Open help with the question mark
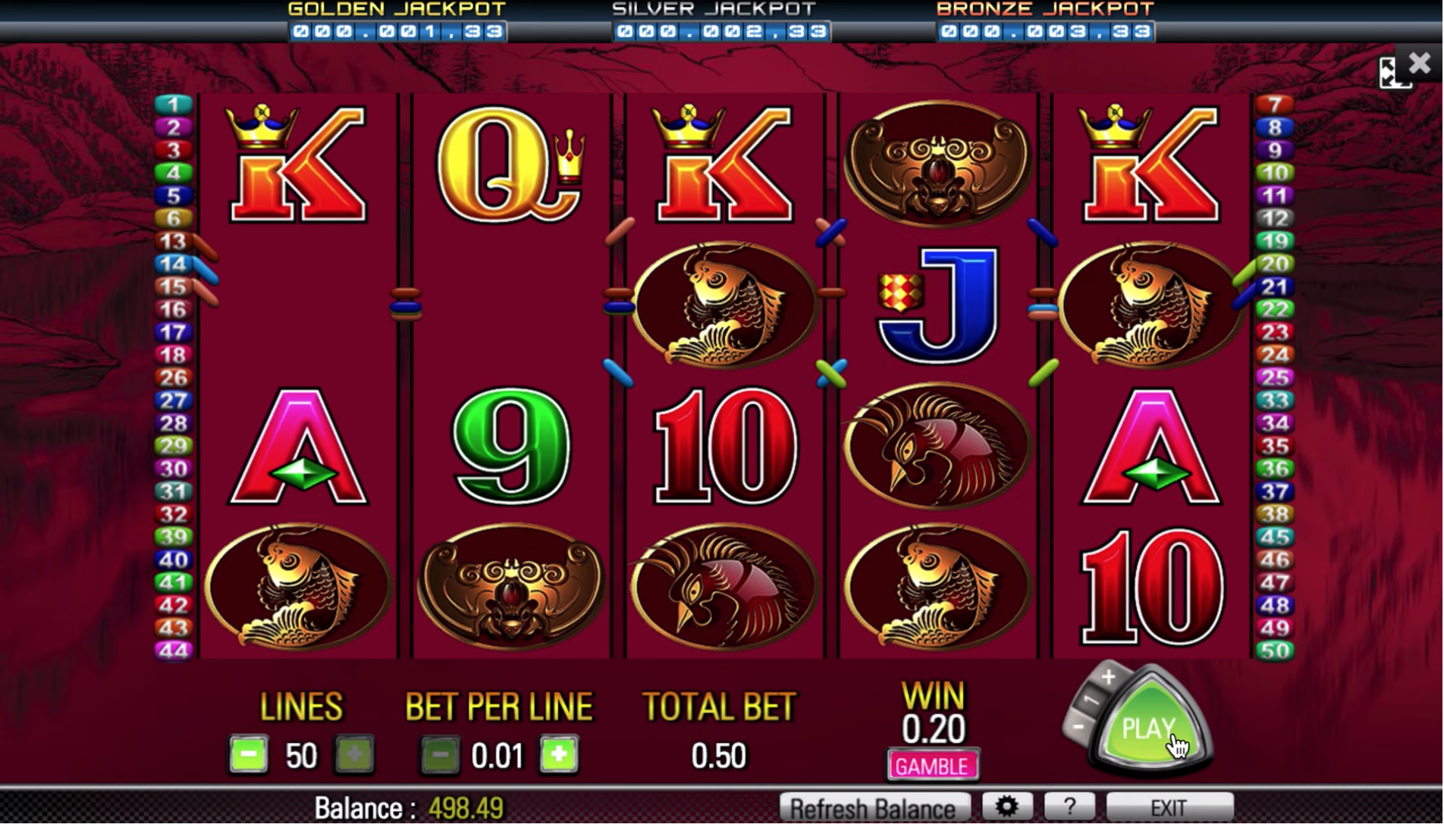Image resolution: width=1444 pixels, height=840 pixels. 1069,807
